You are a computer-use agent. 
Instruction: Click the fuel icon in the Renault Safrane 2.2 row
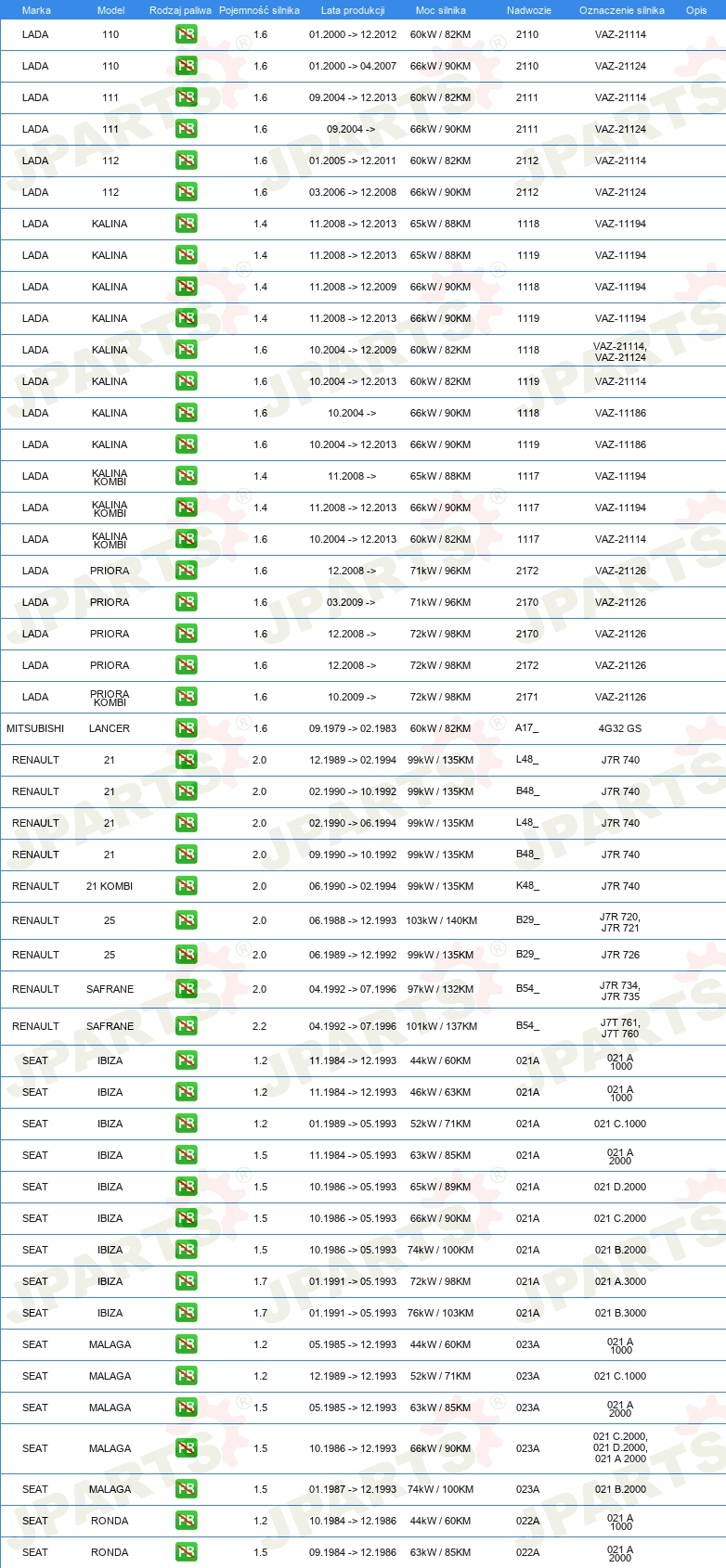(x=187, y=1026)
